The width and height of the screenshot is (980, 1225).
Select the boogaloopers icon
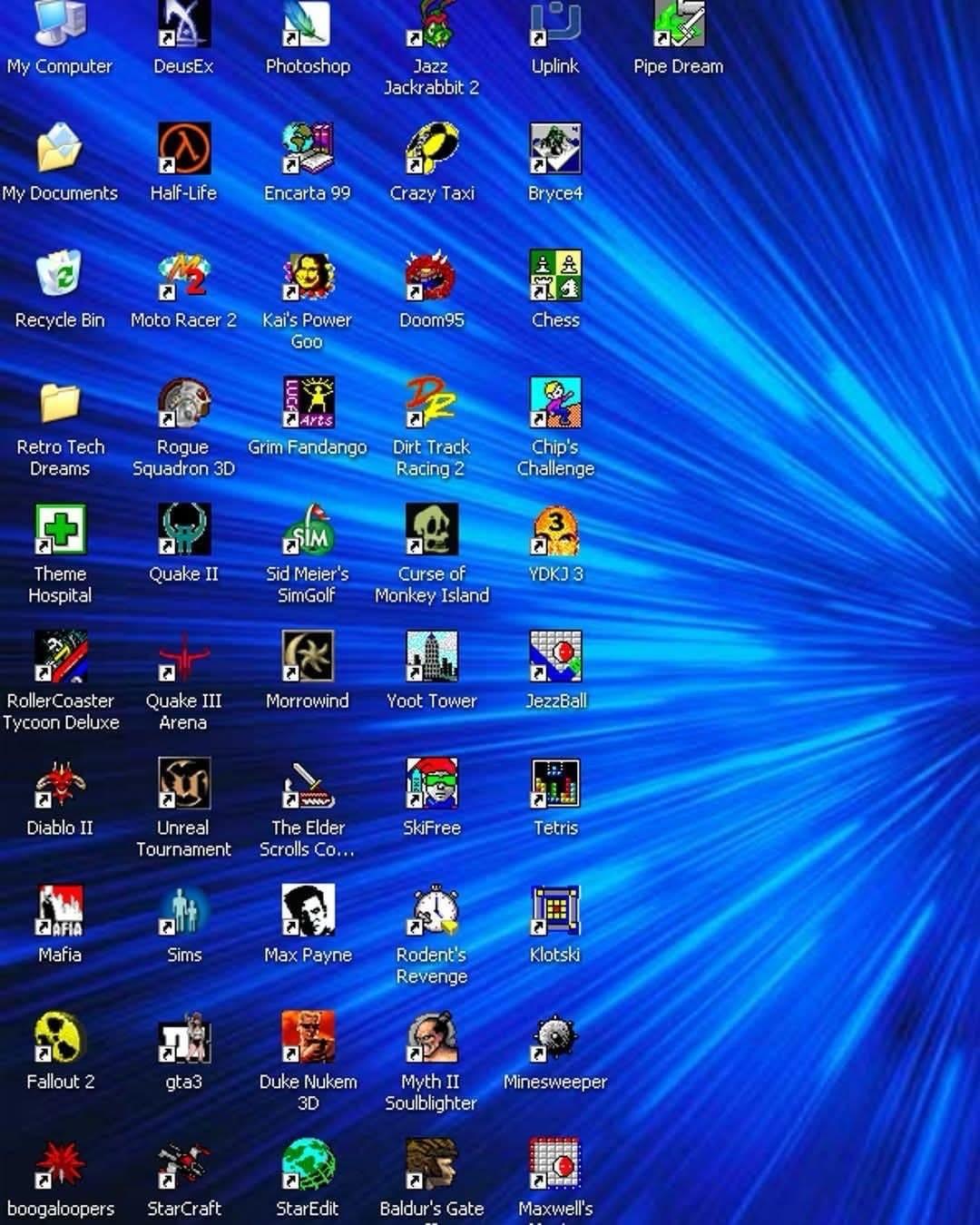60,1164
